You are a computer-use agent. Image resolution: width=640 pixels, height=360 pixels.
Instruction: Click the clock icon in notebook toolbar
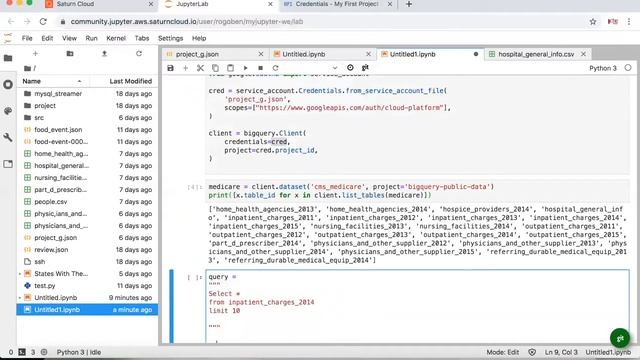pyautogui.click(x=350, y=68)
